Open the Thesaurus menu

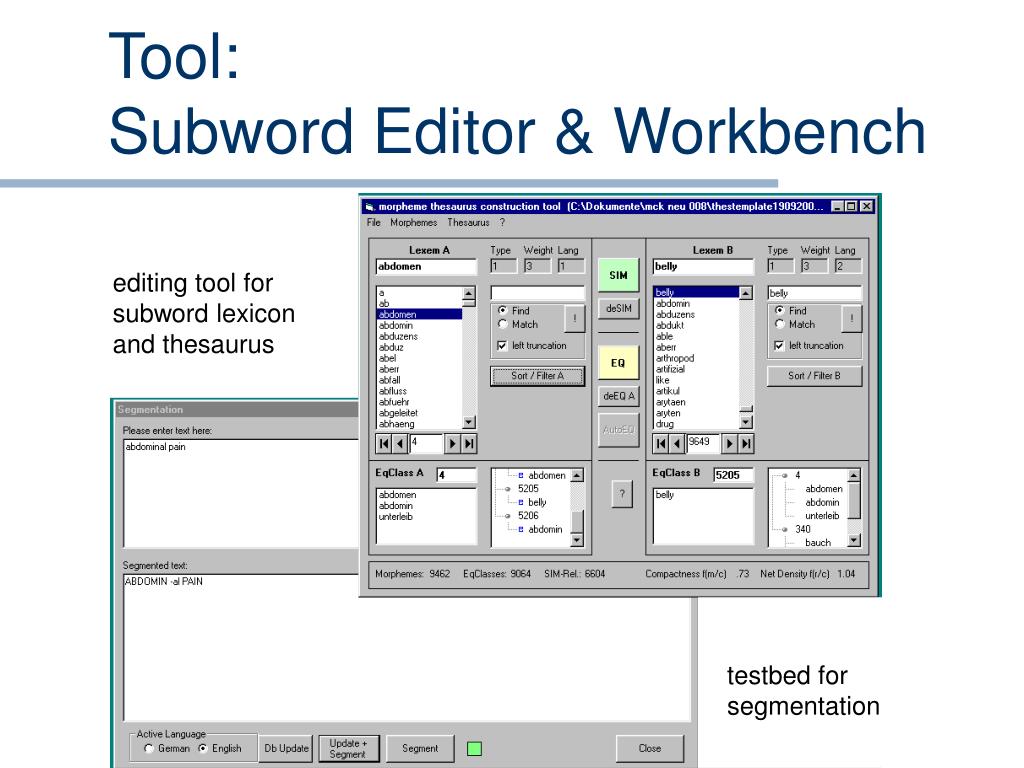[x=468, y=223]
